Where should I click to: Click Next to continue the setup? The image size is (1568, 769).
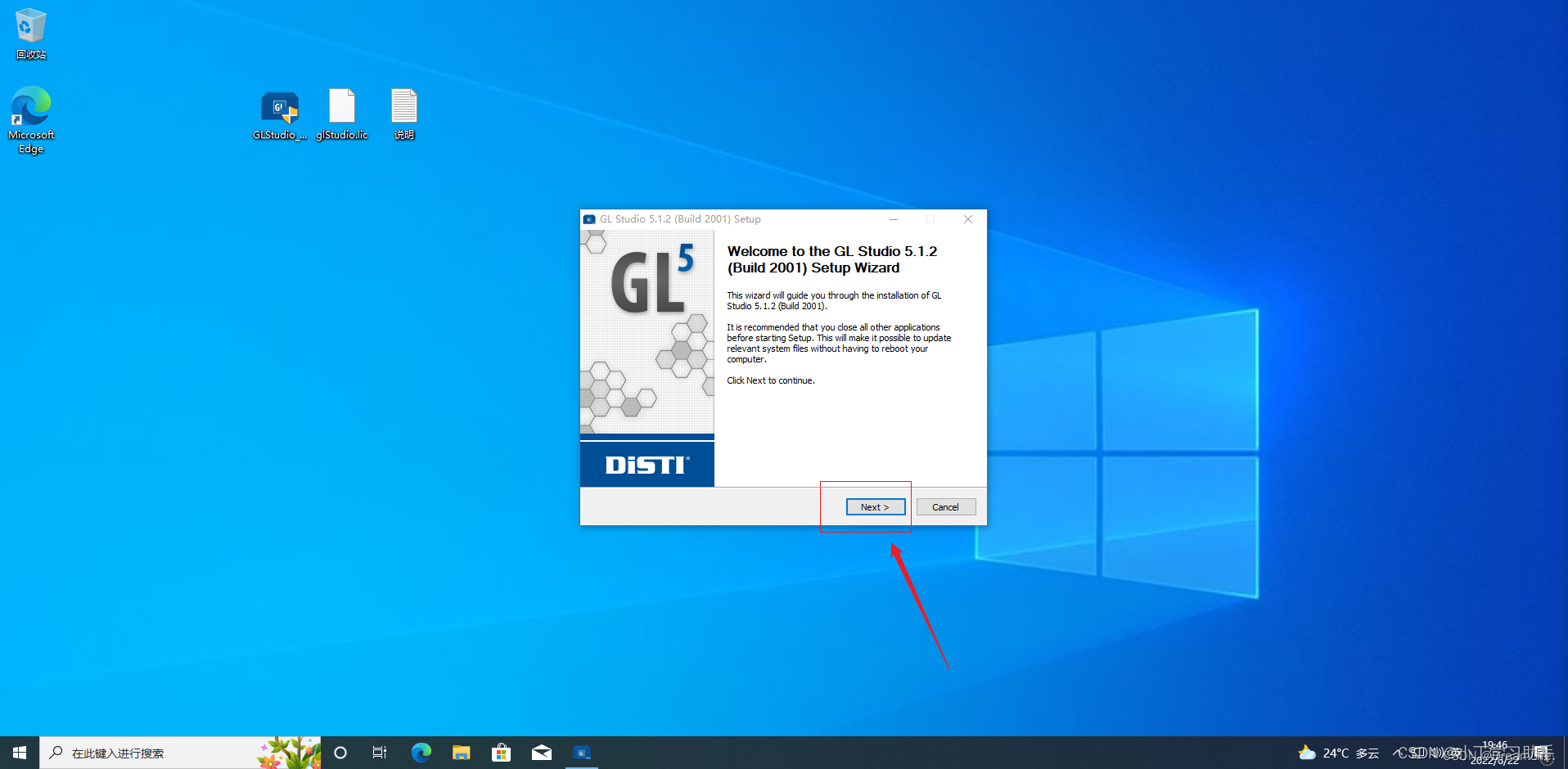click(x=875, y=506)
